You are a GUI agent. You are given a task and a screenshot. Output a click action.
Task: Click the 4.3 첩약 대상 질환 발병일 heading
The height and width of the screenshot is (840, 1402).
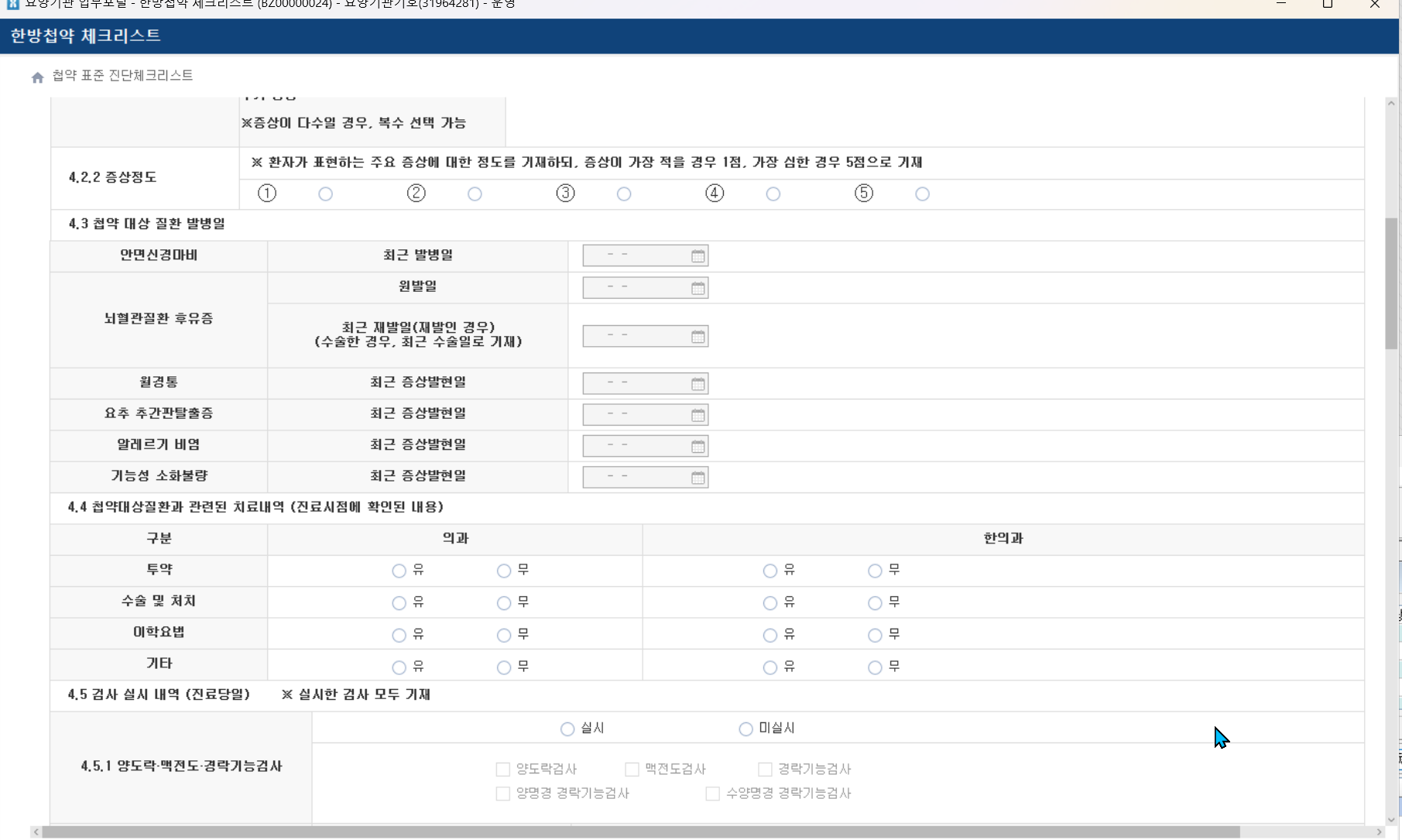pyautogui.click(x=146, y=224)
